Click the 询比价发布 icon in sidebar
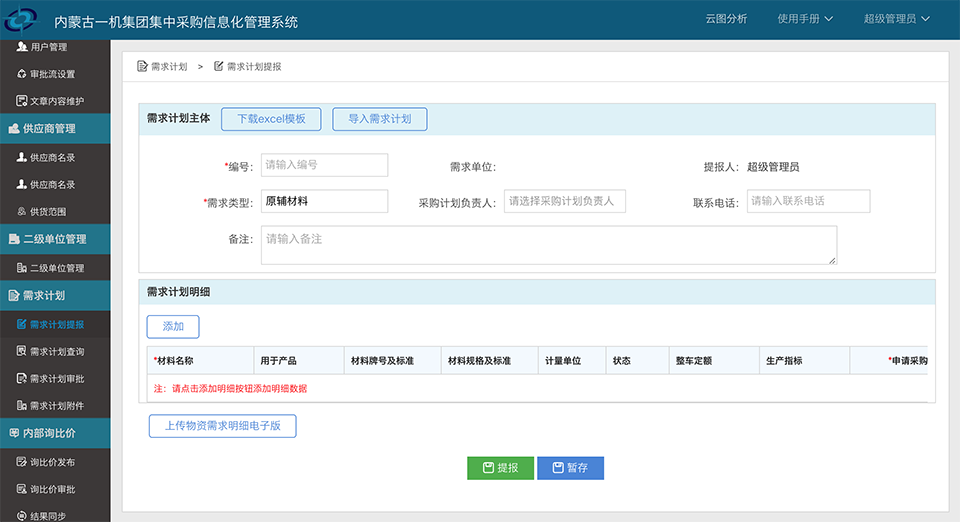Viewport: 960px width, 522px height. click(x=21, y=462)
